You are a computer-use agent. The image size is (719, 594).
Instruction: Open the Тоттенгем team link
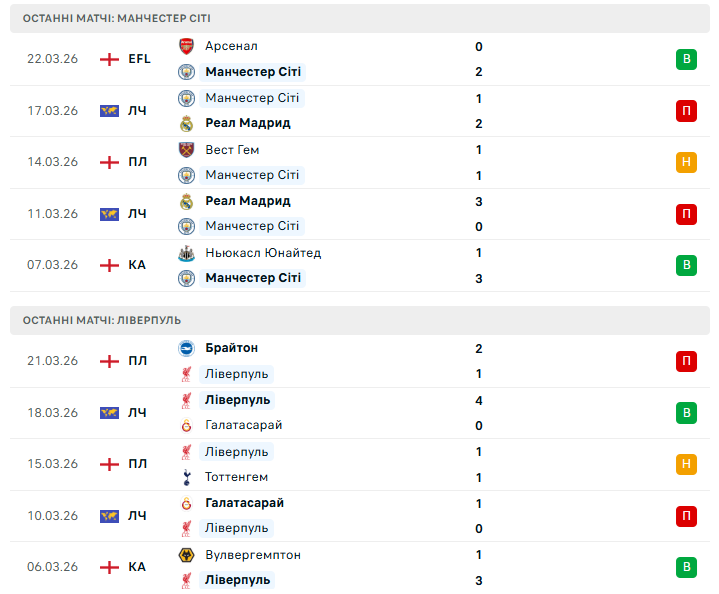coord(236,477)
